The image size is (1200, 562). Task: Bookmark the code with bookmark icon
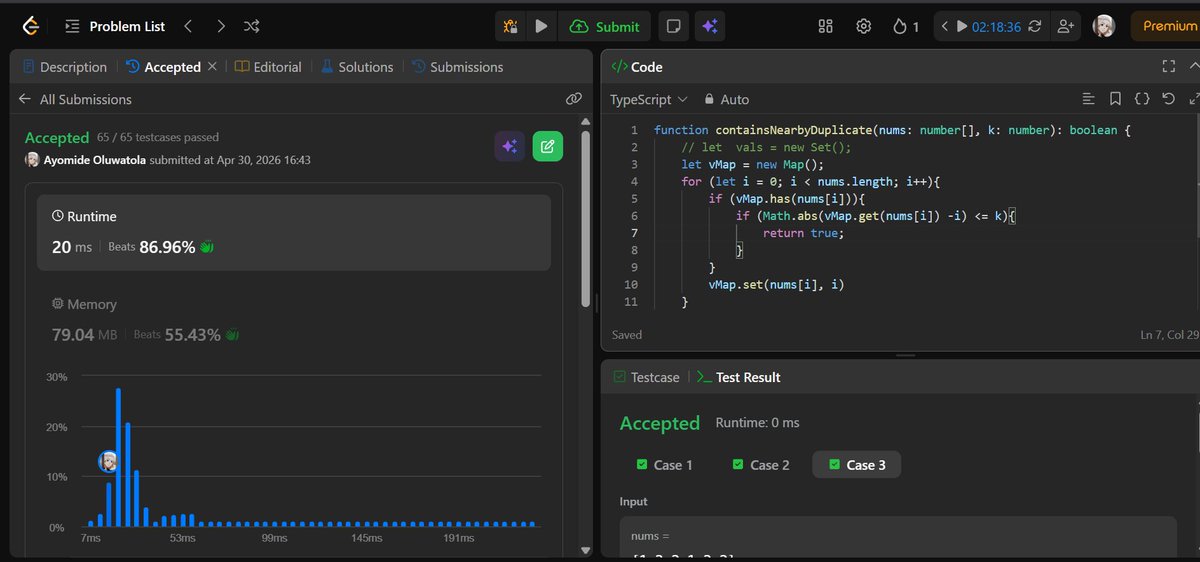pyautogui.click(x=1115, y=99)
